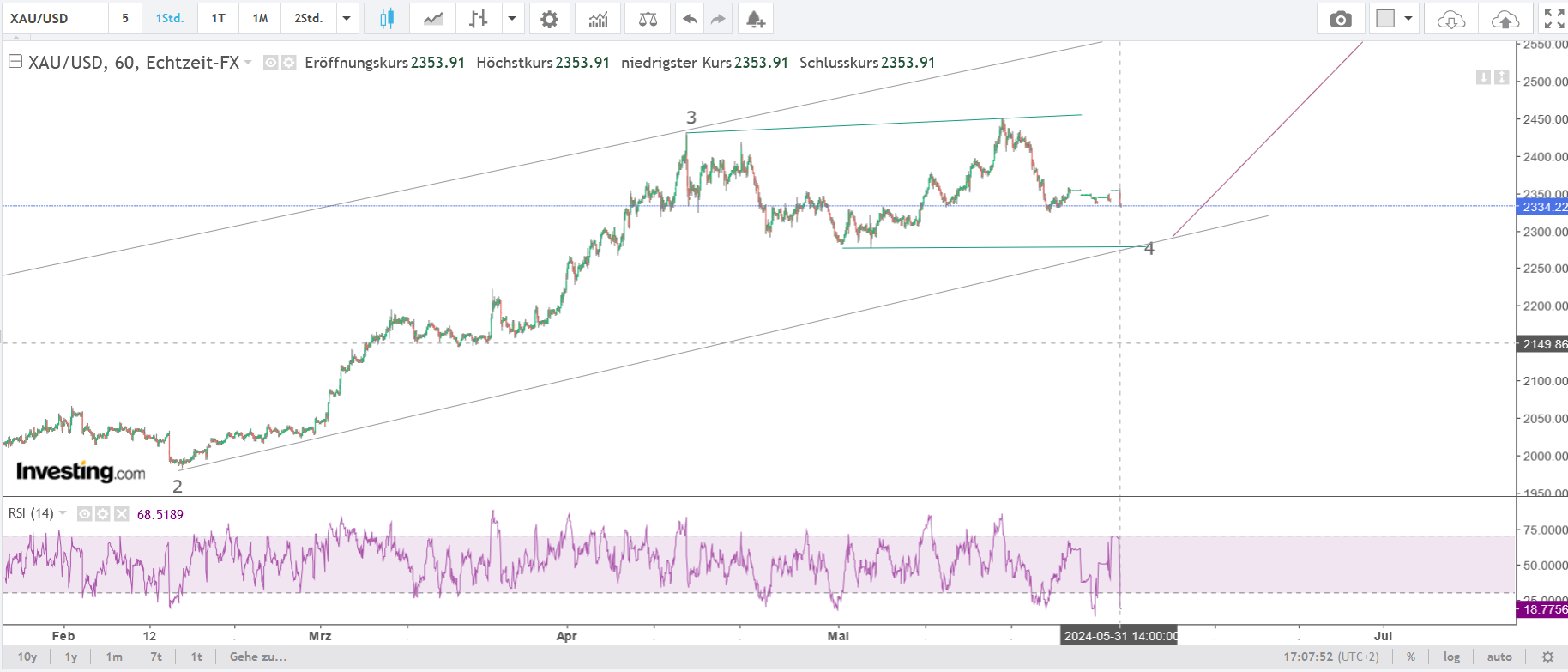Remove the RSI indicator
Screen dimensions: 1568x672
[x=121, y=514]
